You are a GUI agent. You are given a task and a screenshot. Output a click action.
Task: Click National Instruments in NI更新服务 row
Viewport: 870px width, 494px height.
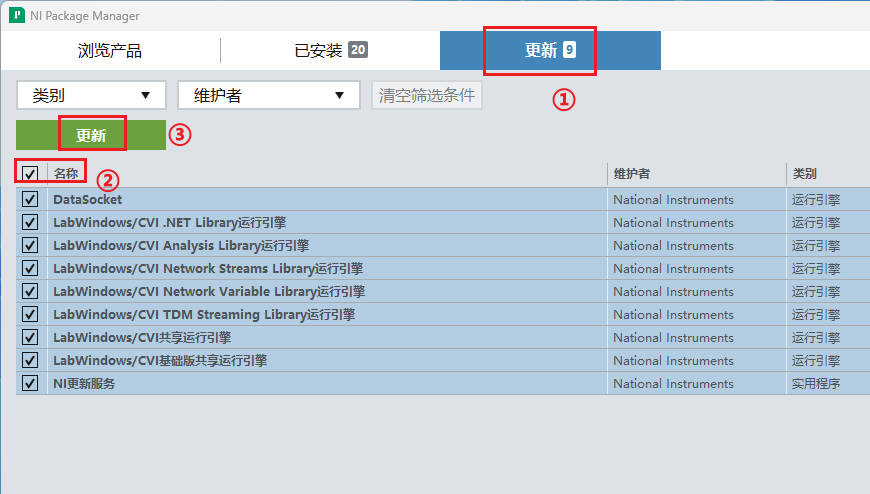(673, 384)
